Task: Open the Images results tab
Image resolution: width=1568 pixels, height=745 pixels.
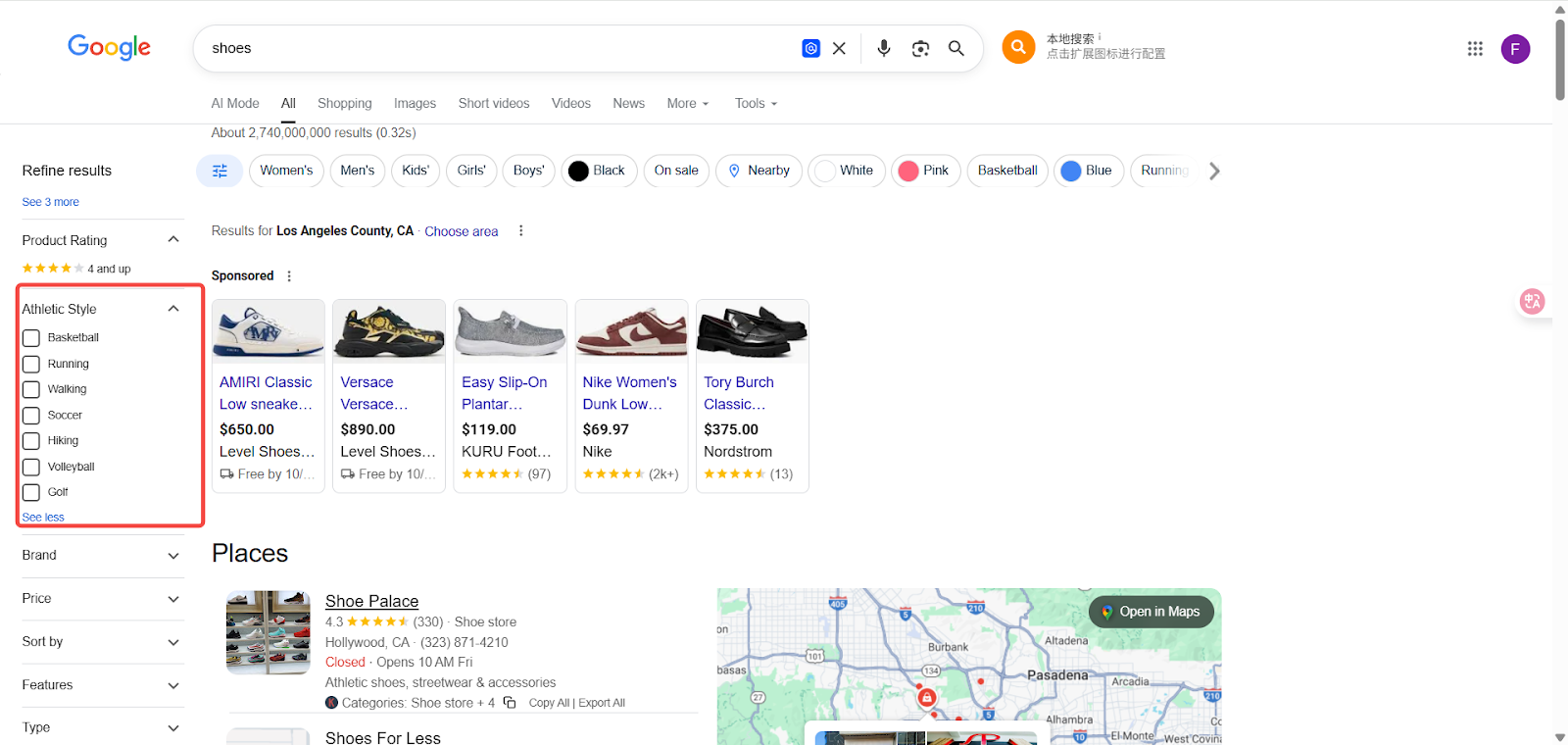Action: 415,104
